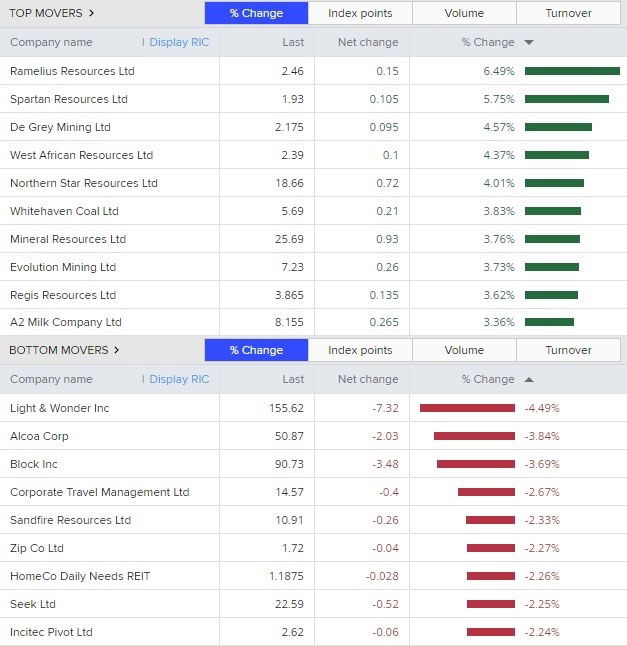Click the -2.24% change value
Viewport: 627px width, 646px height.
point(542,632)
